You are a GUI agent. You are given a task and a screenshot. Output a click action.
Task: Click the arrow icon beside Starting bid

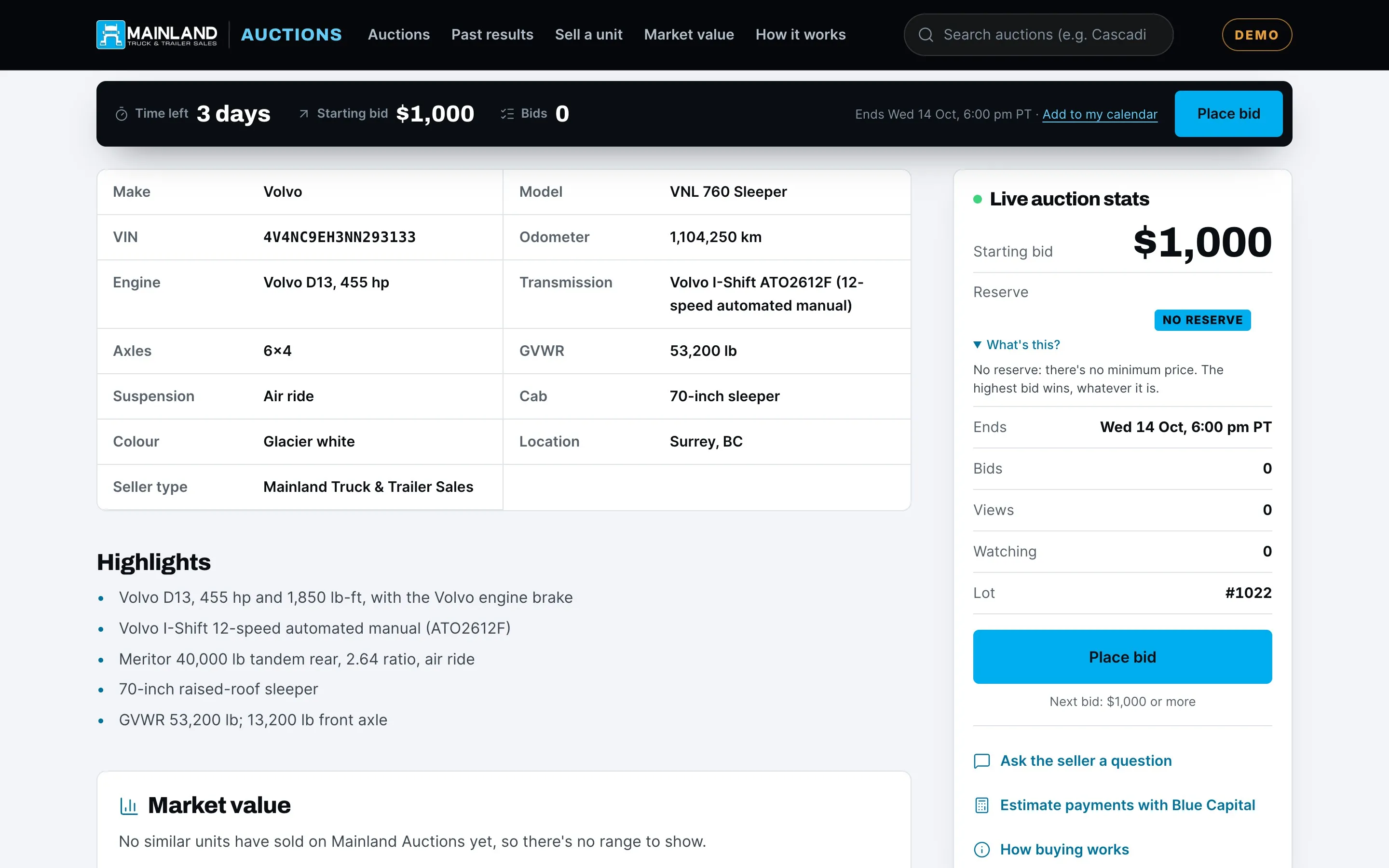(x=304, y=114)
